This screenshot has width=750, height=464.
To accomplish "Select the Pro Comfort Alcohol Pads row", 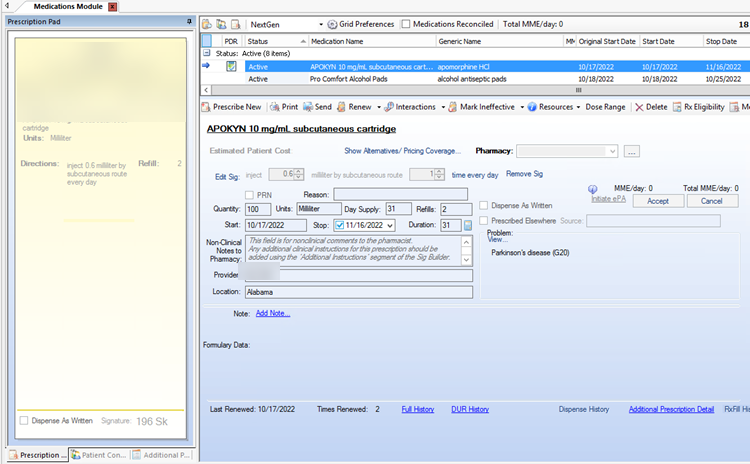I will click(x=497, y=79).
